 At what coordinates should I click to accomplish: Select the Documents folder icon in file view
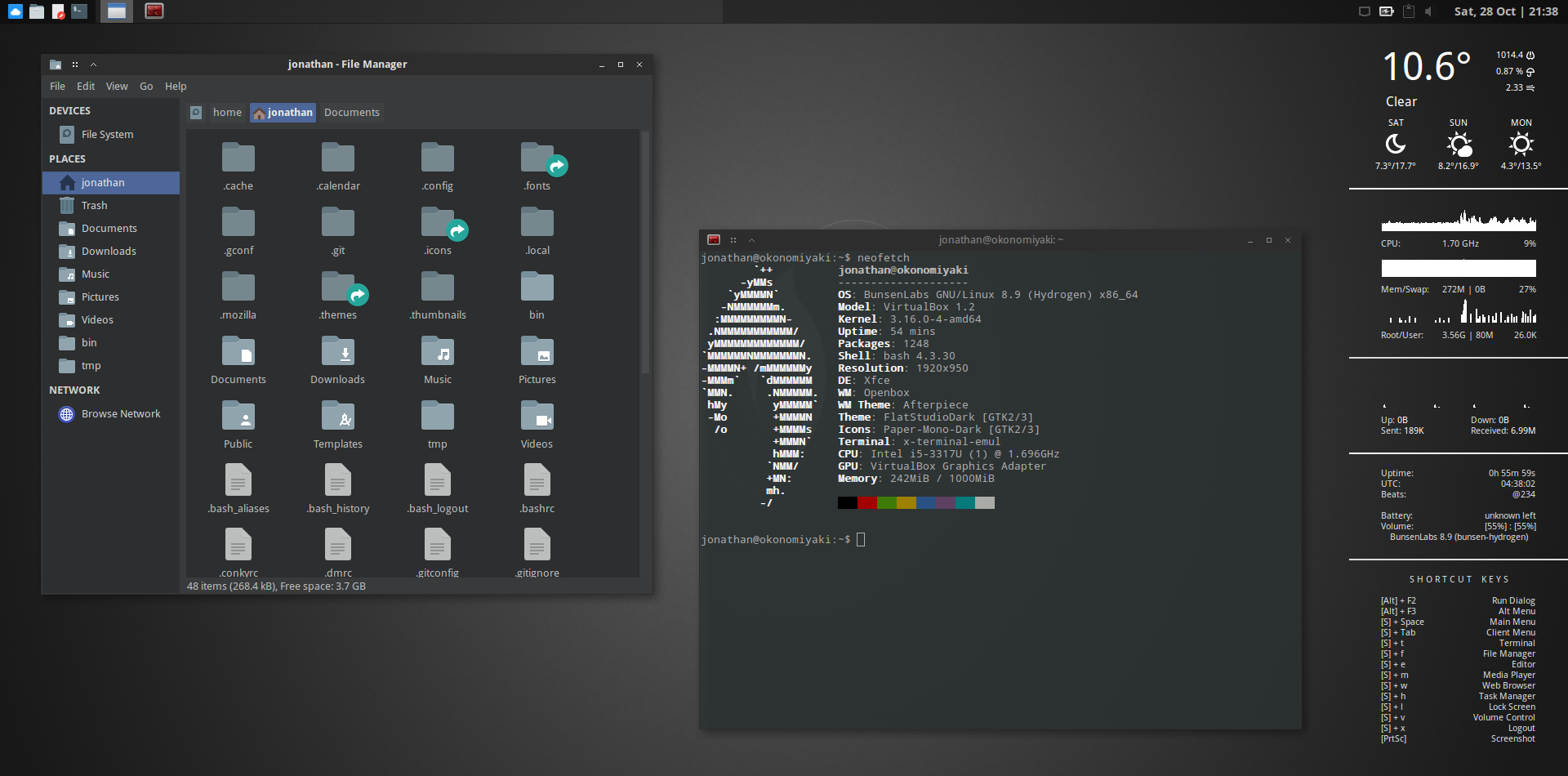238,350
